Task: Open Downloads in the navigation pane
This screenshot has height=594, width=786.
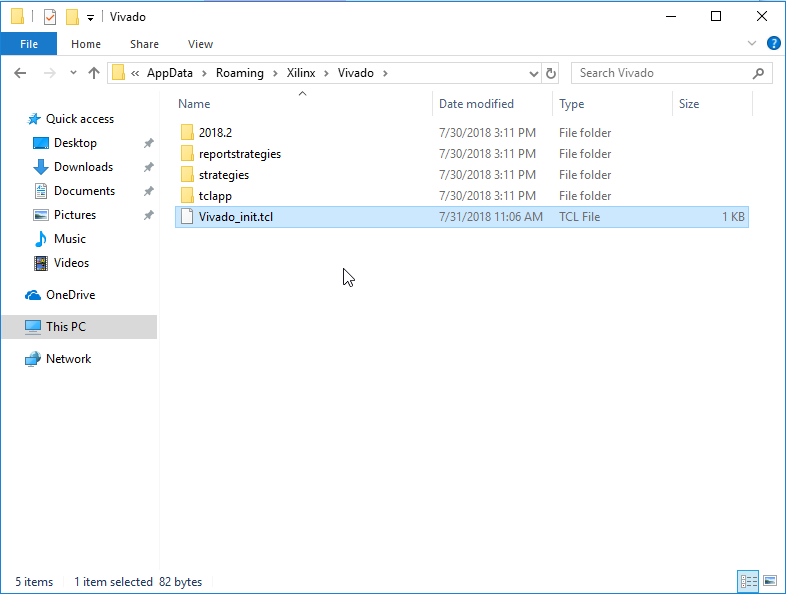Action: click(83, 167)
